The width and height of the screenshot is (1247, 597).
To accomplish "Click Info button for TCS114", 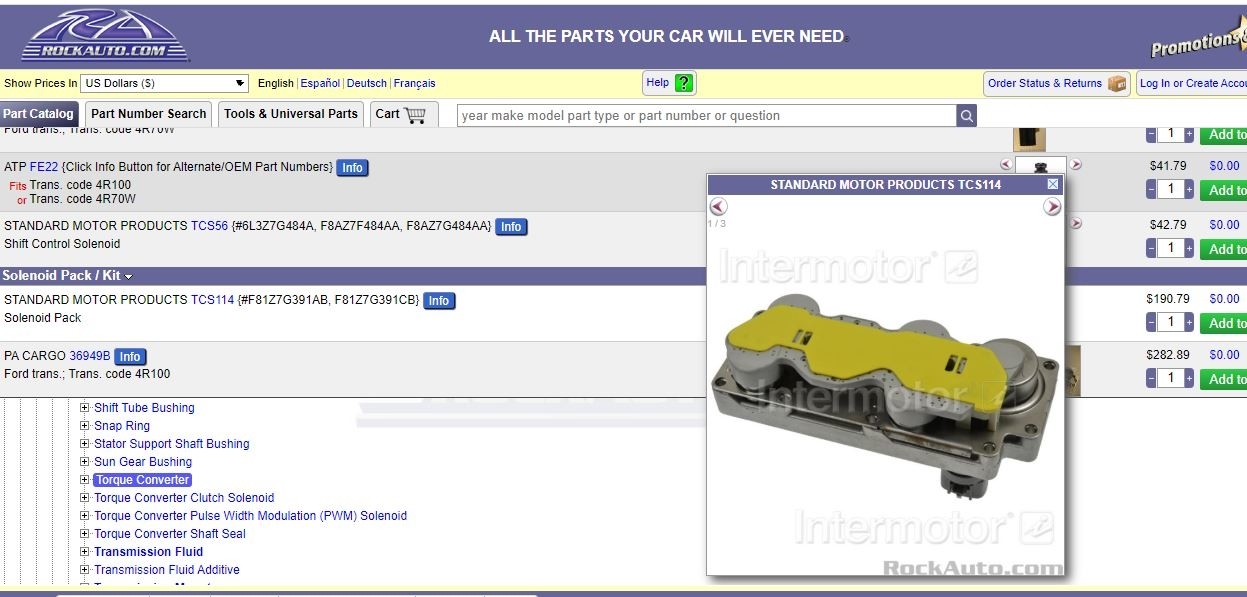I will 439,301.
